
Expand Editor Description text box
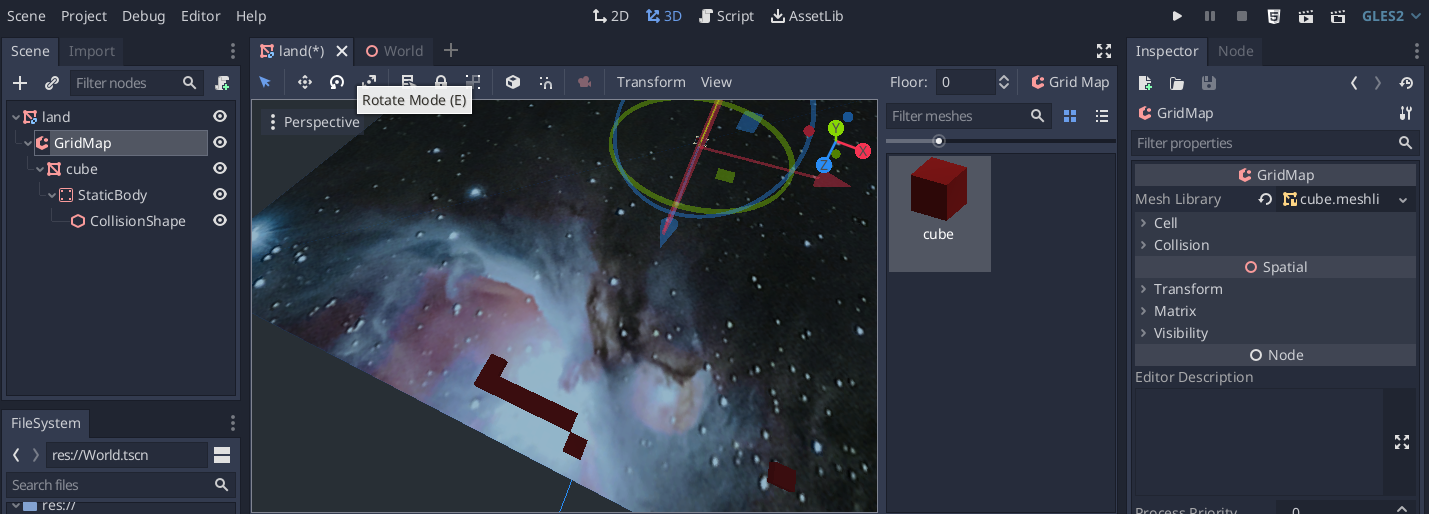coord(1402,442)
